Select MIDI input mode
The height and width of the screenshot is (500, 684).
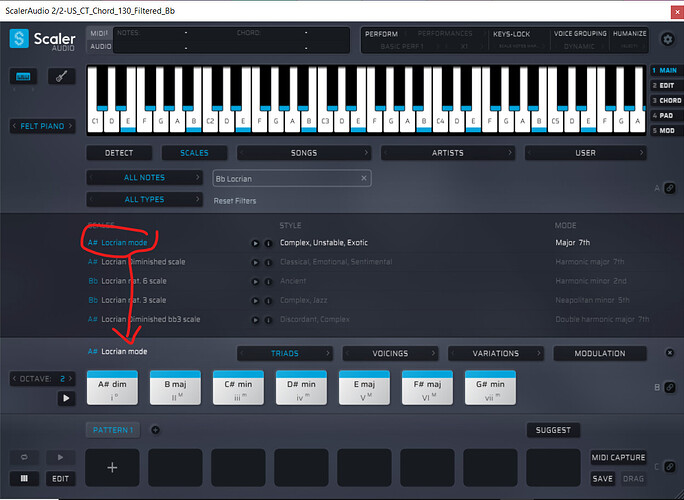[99, 33]
